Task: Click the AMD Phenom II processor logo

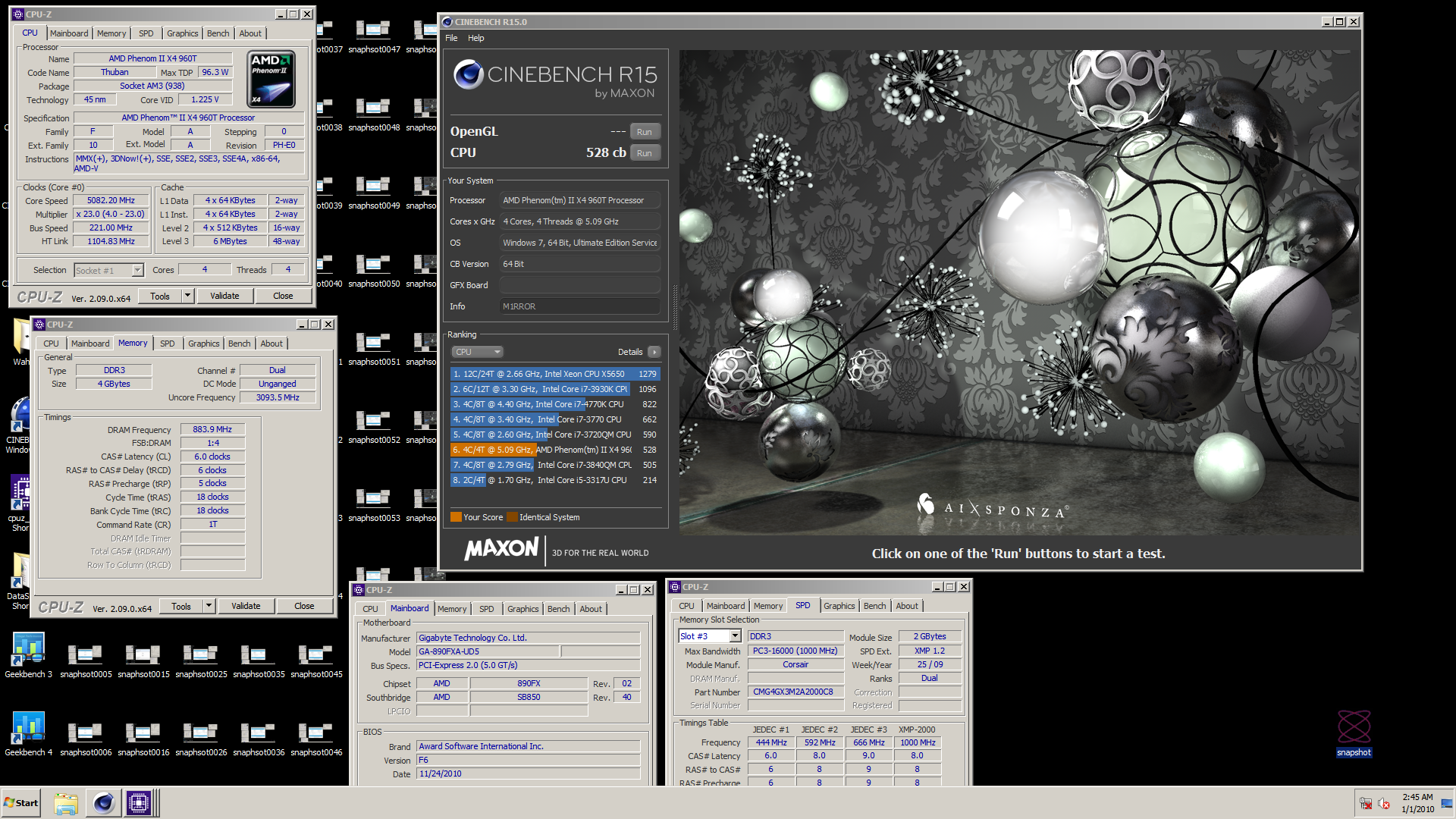Action: tap(271, 80)
